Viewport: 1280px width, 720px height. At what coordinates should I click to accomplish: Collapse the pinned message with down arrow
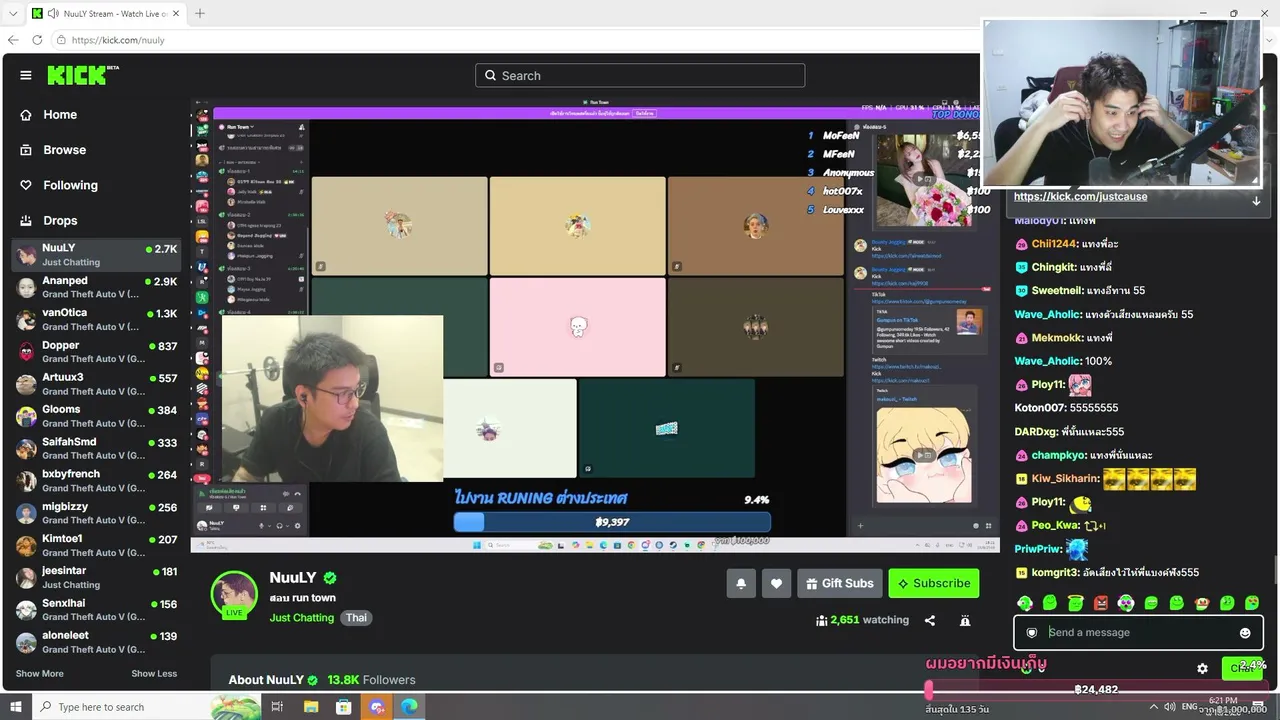(1256, 201)
